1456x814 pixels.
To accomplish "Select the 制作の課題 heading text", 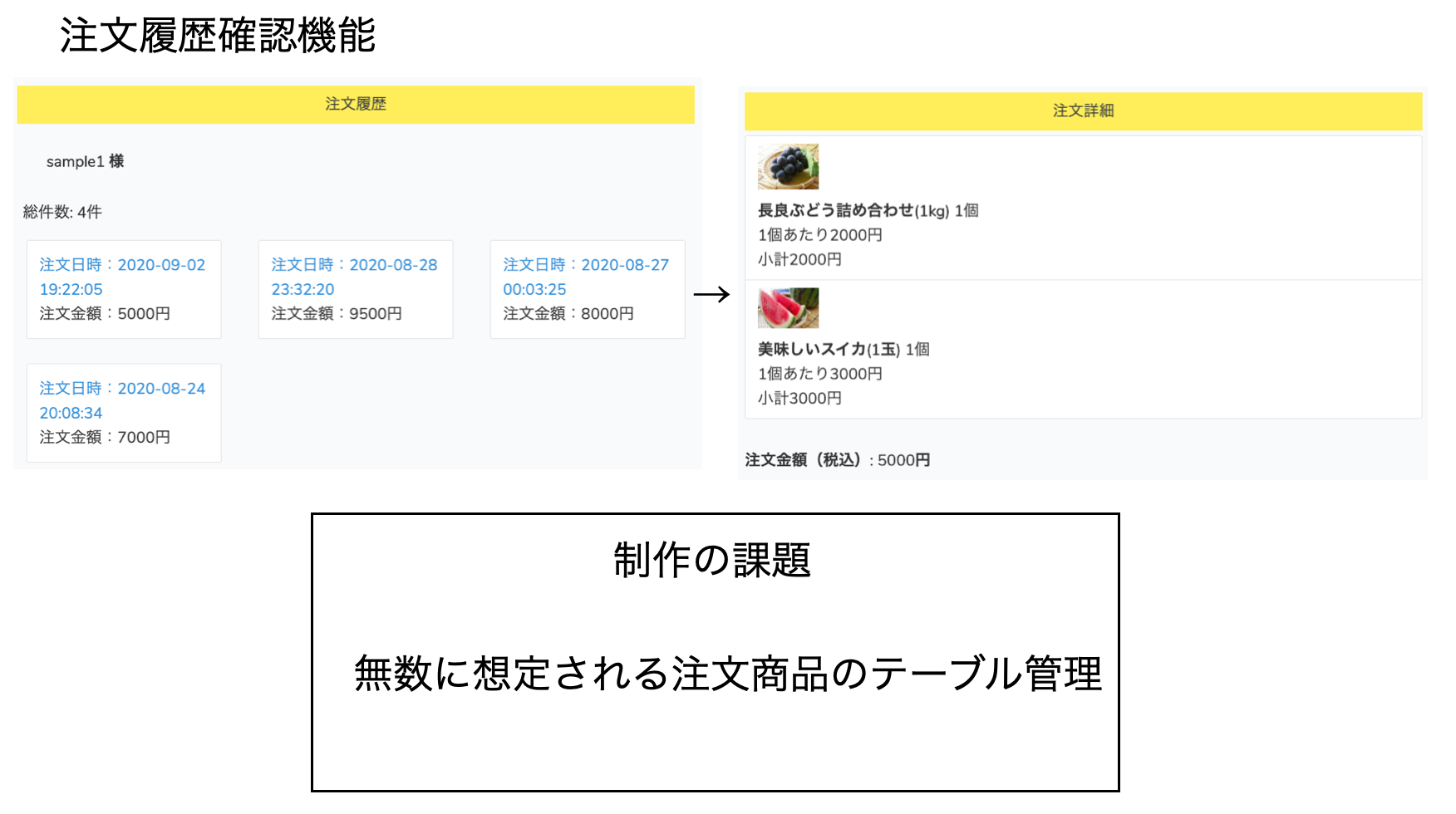I will pyautogui.click(x=714, y=558).
